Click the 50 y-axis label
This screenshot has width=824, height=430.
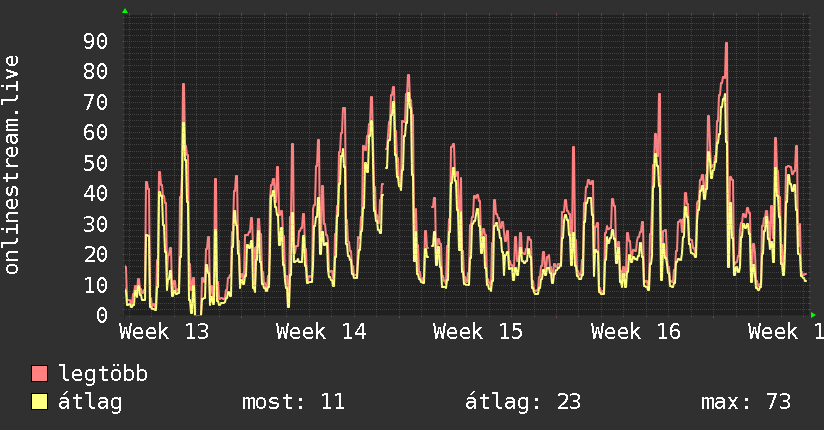[x=96, y=163]
